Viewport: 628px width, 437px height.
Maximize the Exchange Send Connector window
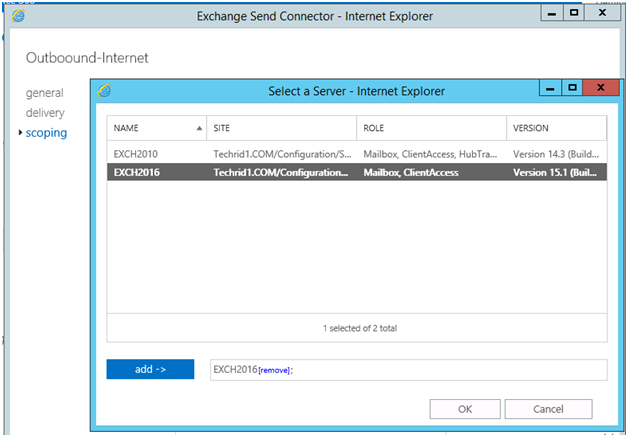pos(574,13)
